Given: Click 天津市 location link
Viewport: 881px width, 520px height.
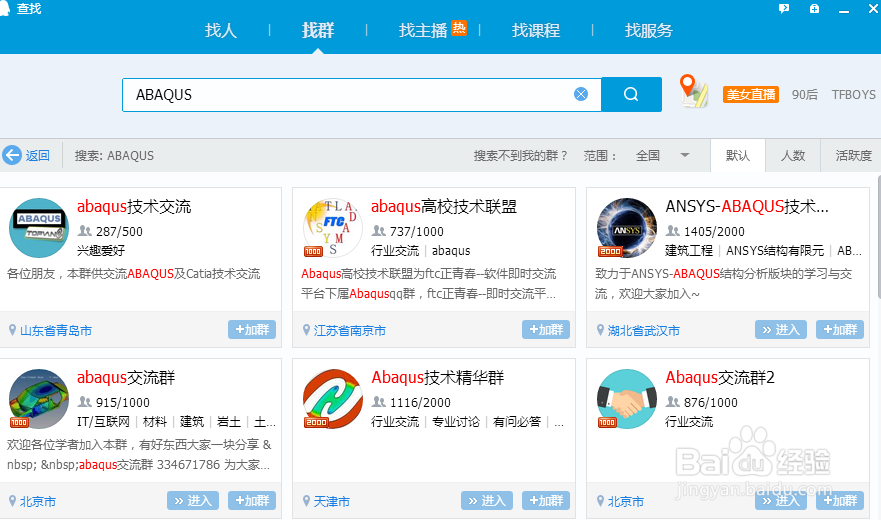Looking at the screenshot, I should pyautogui.click(x=332, y=501).
